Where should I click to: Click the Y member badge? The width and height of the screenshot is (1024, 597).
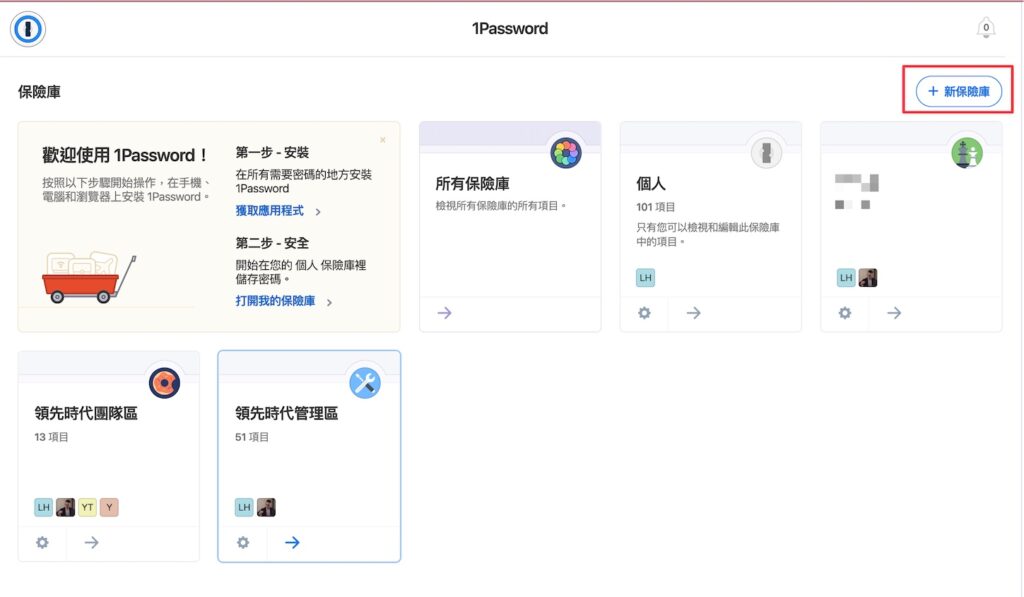(x=109, y=508)
